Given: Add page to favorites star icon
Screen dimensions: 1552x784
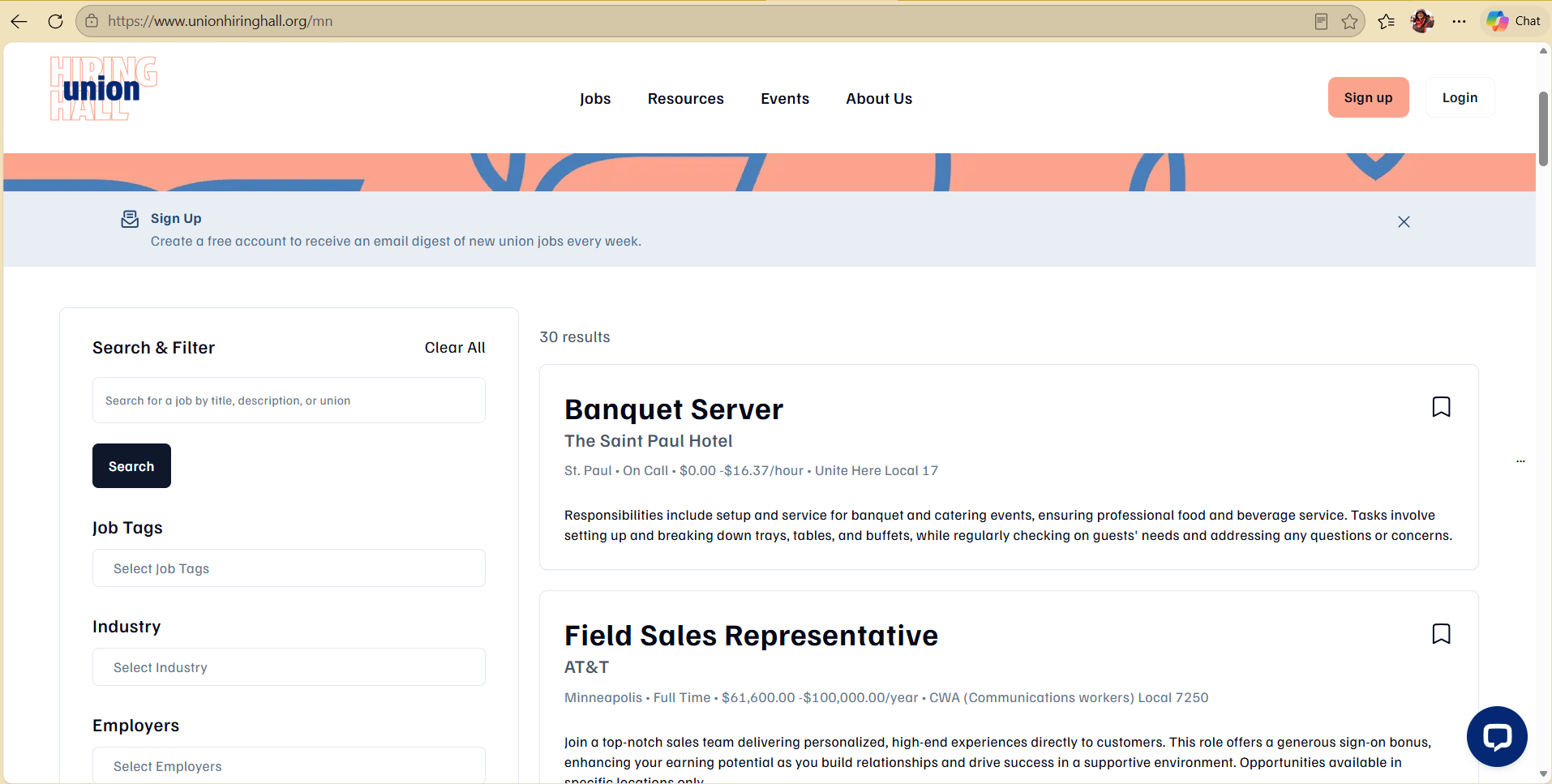Looking at the screenshot, I should coord(1349,21).
